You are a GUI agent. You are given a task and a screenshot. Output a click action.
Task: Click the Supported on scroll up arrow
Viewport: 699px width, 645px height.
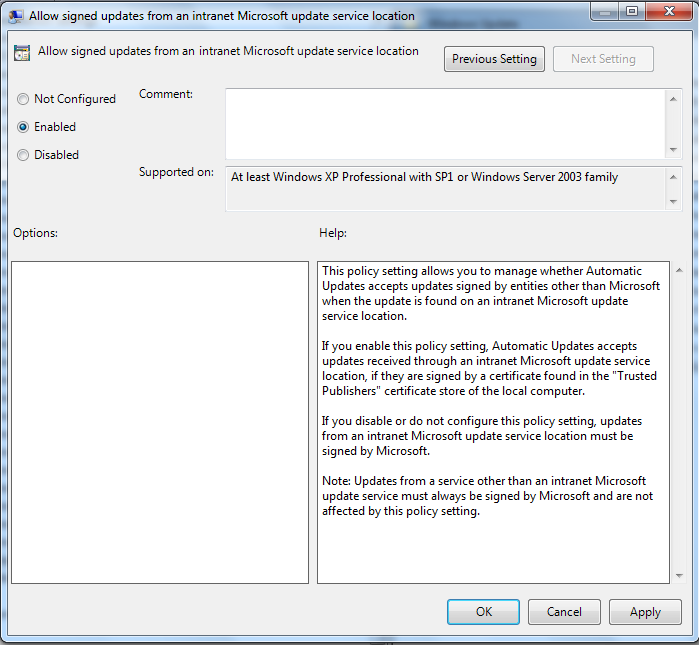(673, 177)
